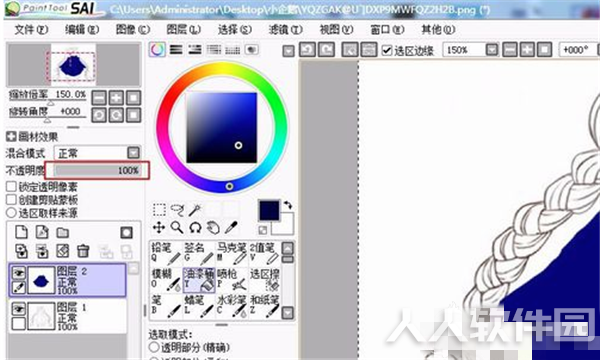
Task: Click the foreground dark blue color swatch
Action: tap(269, 210)
